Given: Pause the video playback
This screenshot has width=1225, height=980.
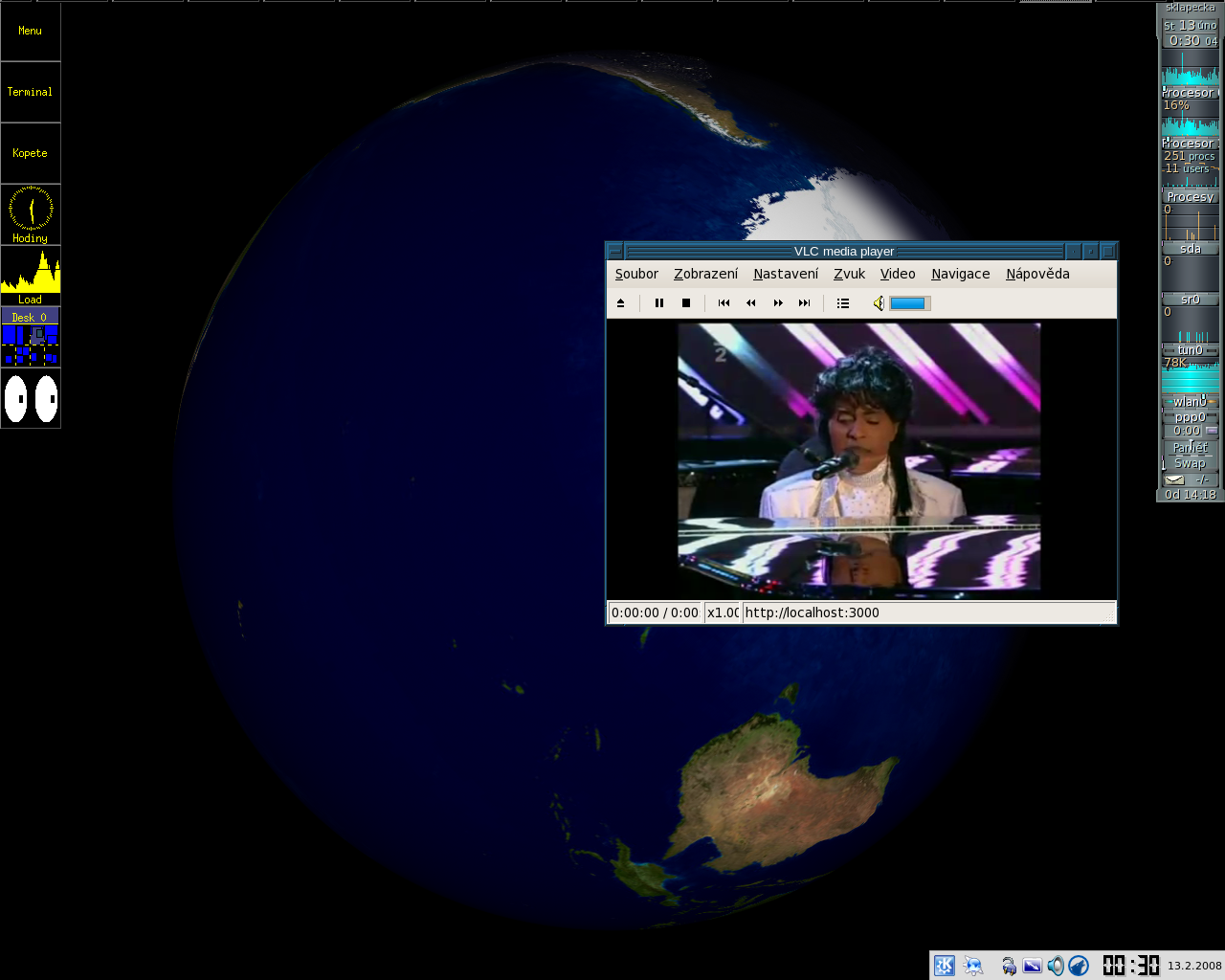Looking at the screenshot, I should [x=658, y=303].
